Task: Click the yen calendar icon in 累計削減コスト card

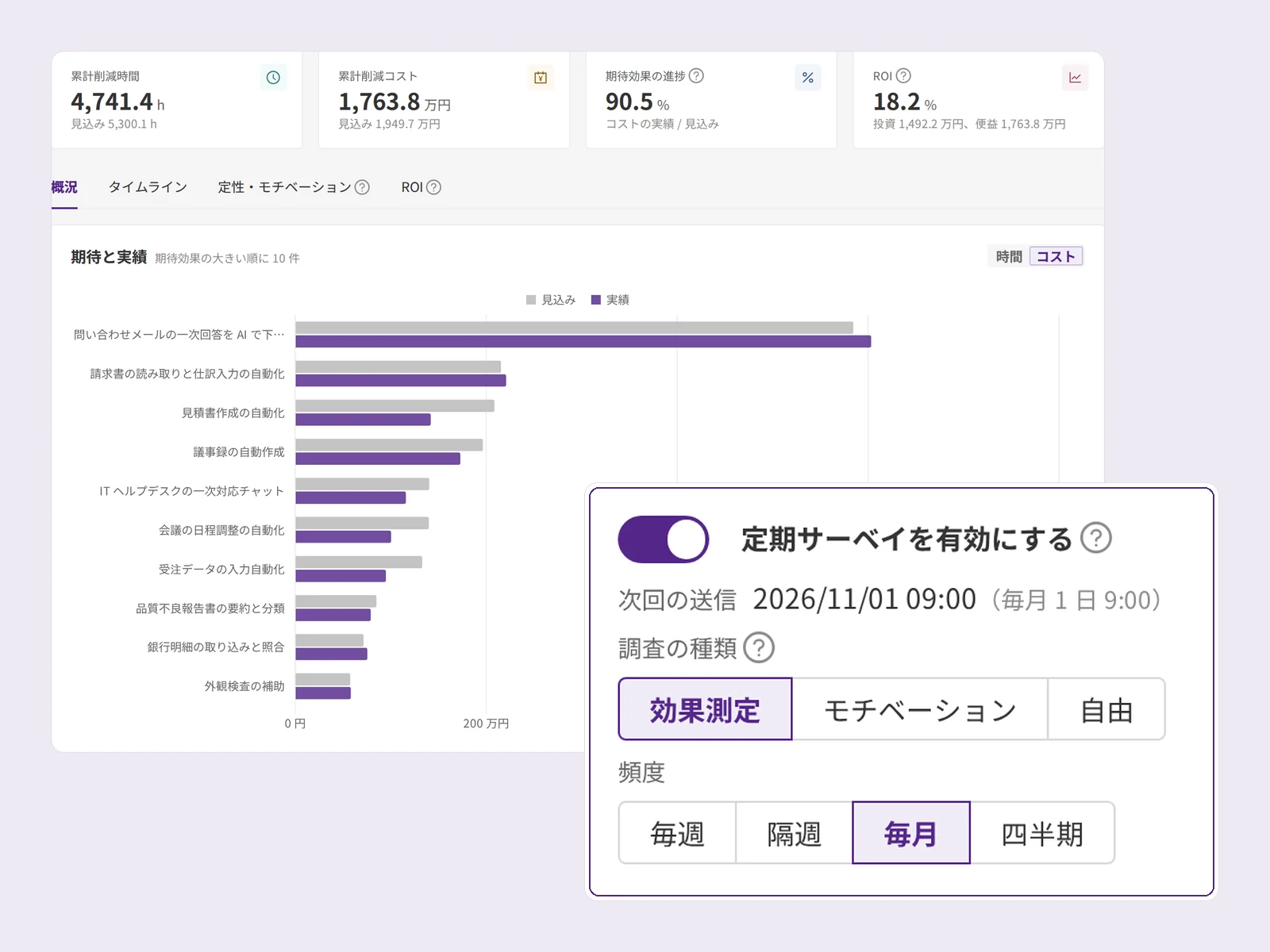Action: coord(541,78)
